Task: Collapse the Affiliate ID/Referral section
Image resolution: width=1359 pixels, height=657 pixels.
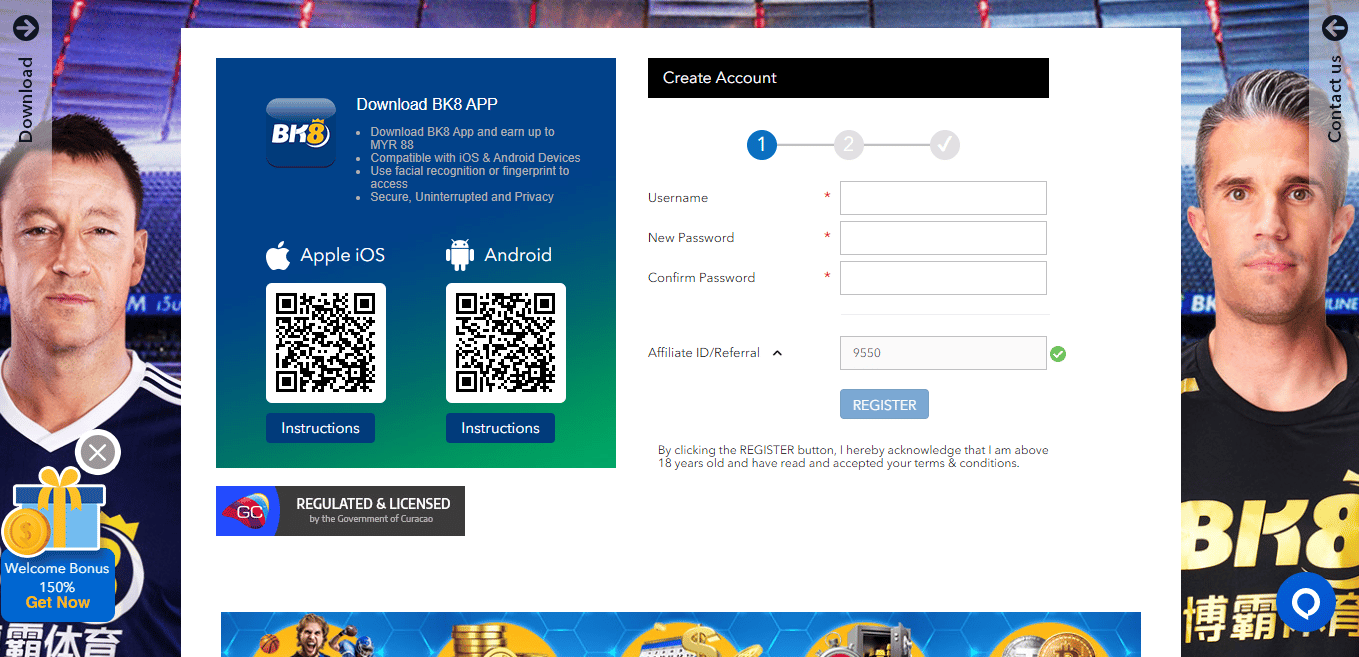Action: [777, 353]
